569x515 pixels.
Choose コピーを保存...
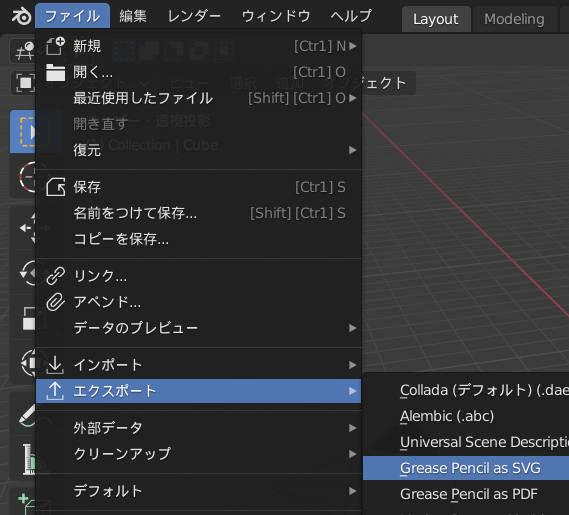coord(198,239)
